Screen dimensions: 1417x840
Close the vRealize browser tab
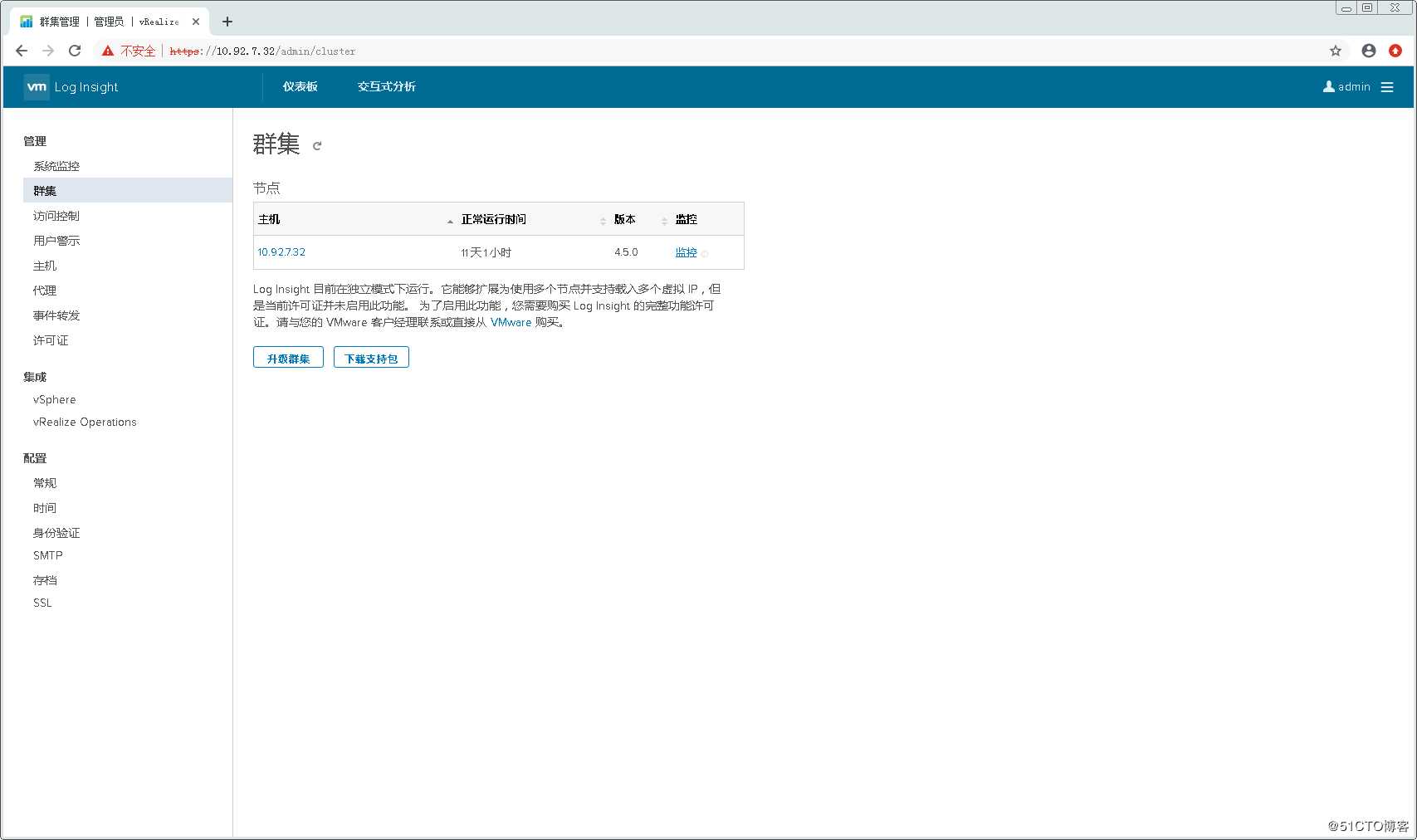coord(196,22)
